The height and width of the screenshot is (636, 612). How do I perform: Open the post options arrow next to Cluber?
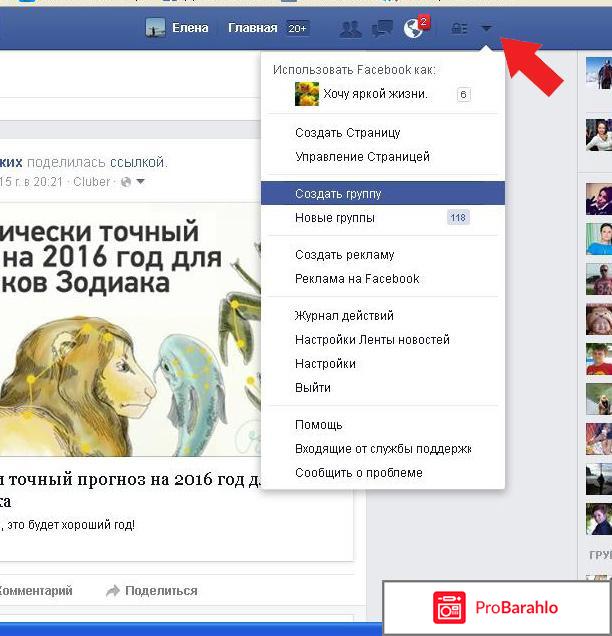140,181
